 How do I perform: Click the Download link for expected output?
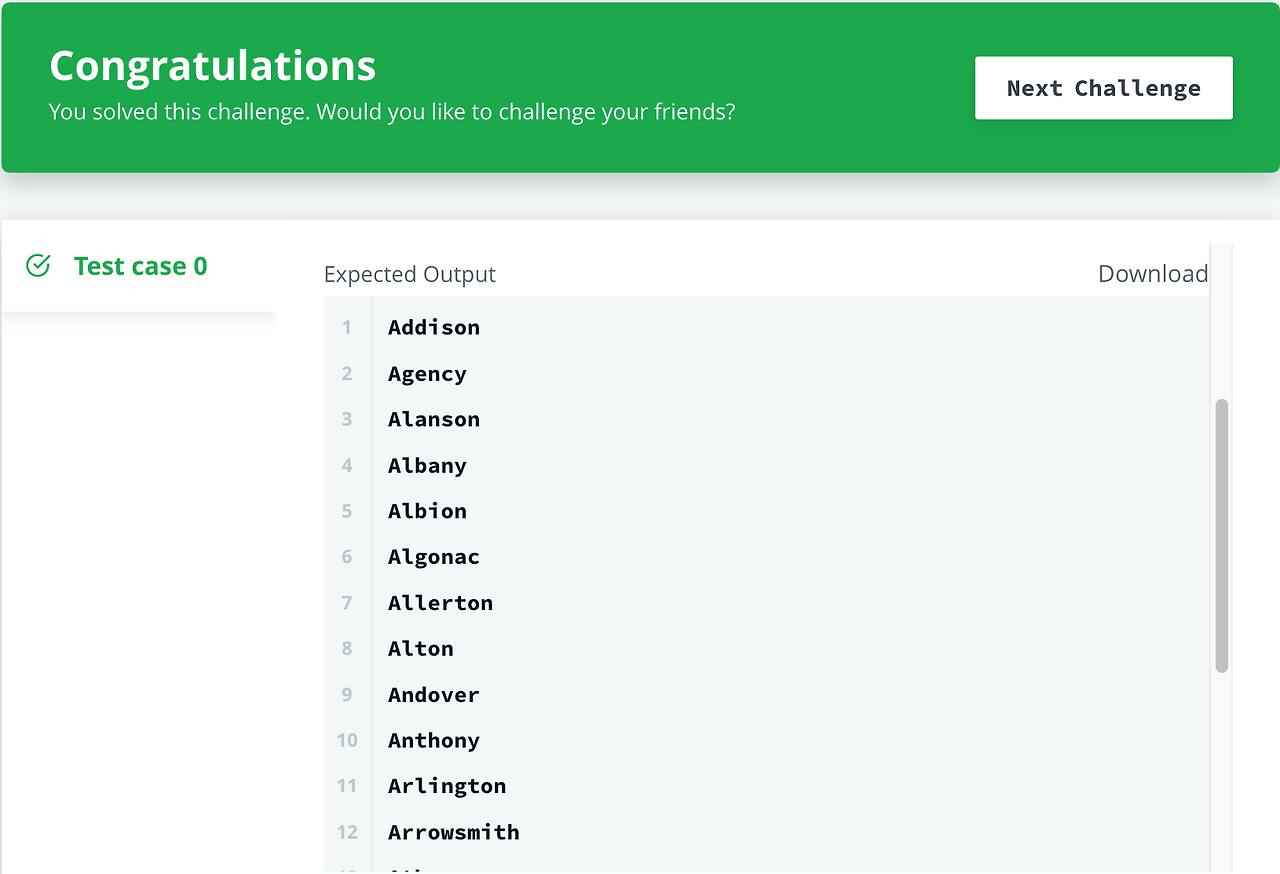(x=1152, y=273)
